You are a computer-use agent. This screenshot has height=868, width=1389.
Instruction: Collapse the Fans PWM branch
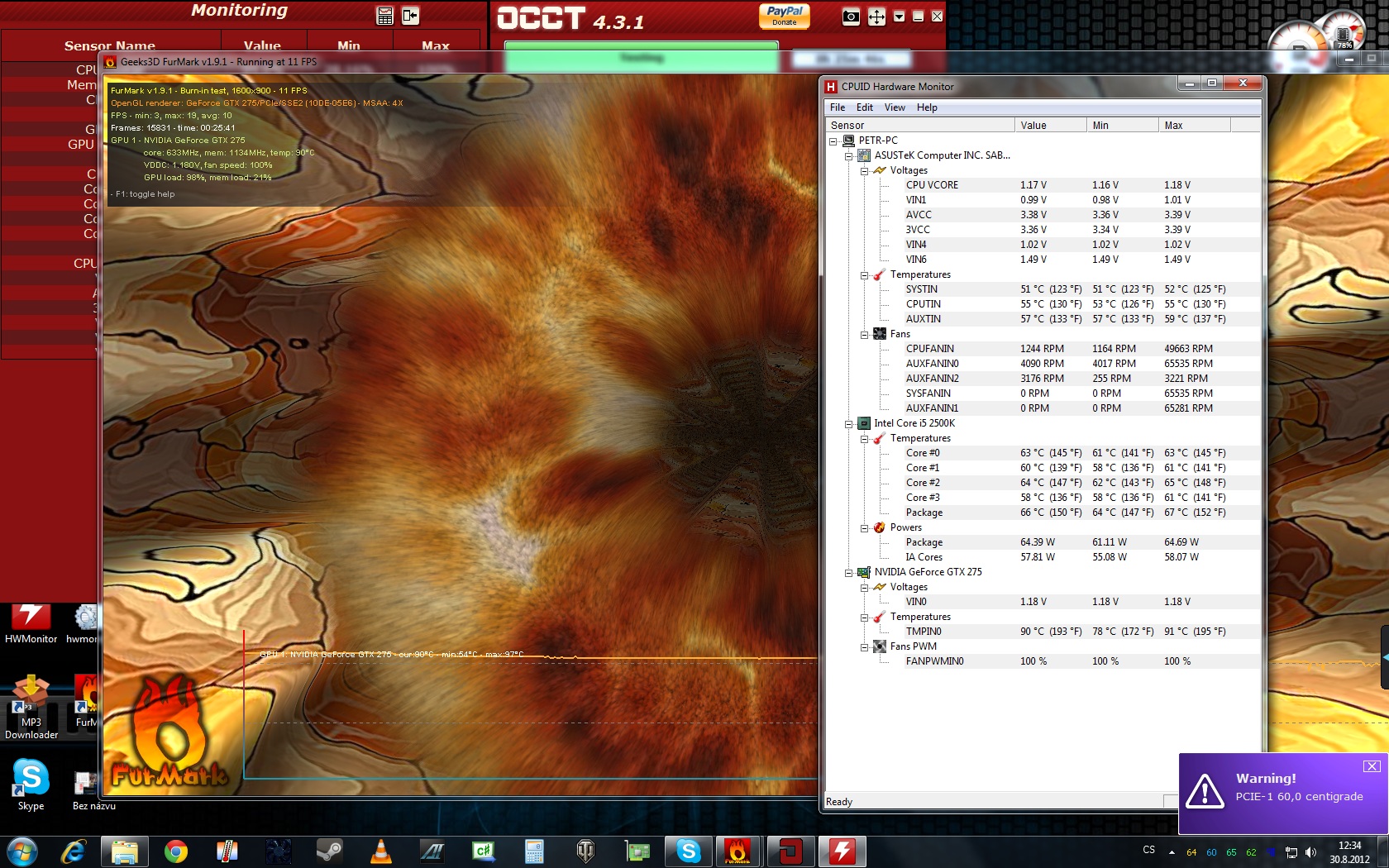click(864, 647)
